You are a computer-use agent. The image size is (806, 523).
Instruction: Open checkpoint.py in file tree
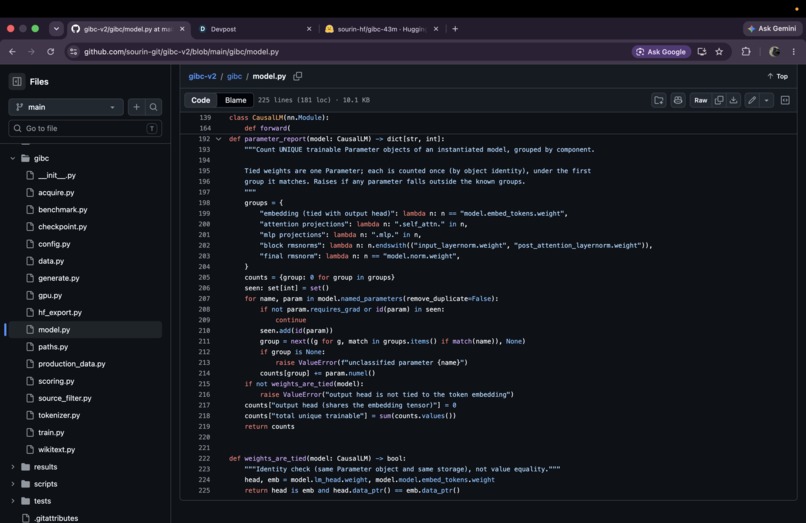click(62, 227)
